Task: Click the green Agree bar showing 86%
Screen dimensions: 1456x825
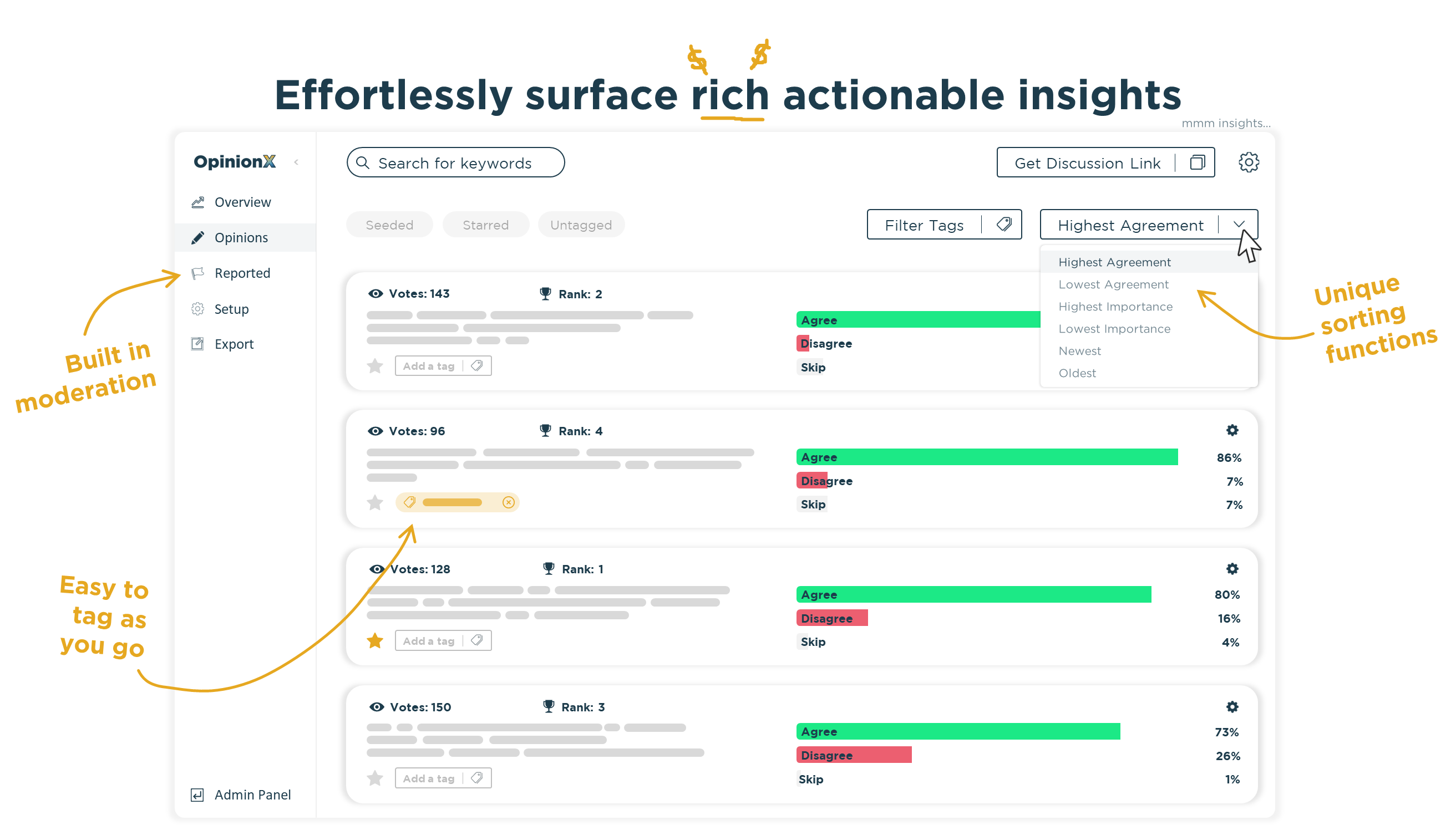Action: [x=986, y=457]
